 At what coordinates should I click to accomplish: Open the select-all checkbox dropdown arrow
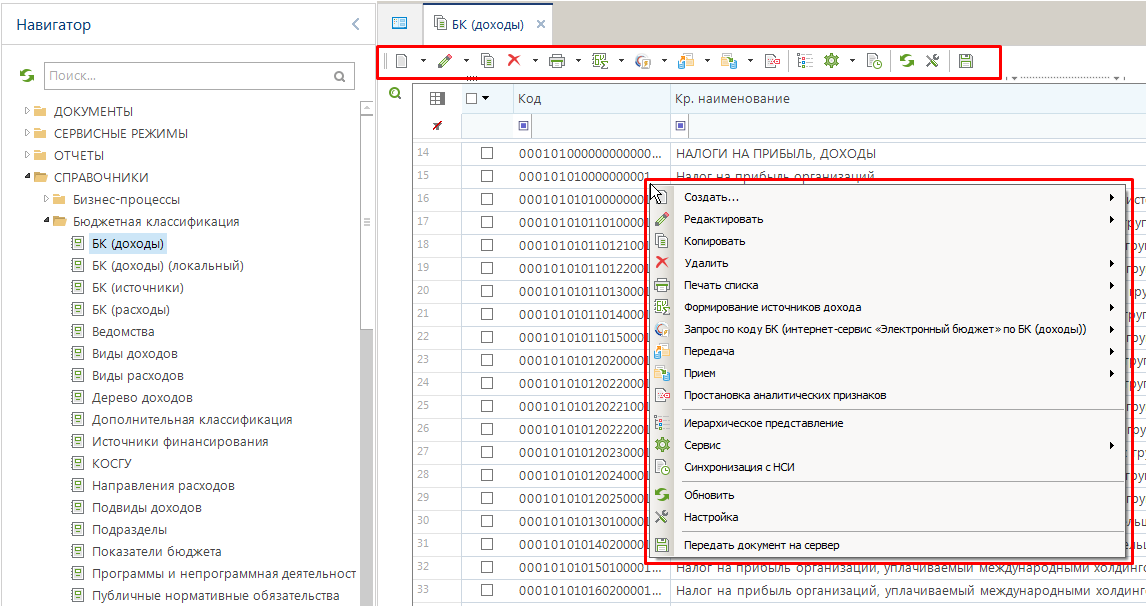485,99
